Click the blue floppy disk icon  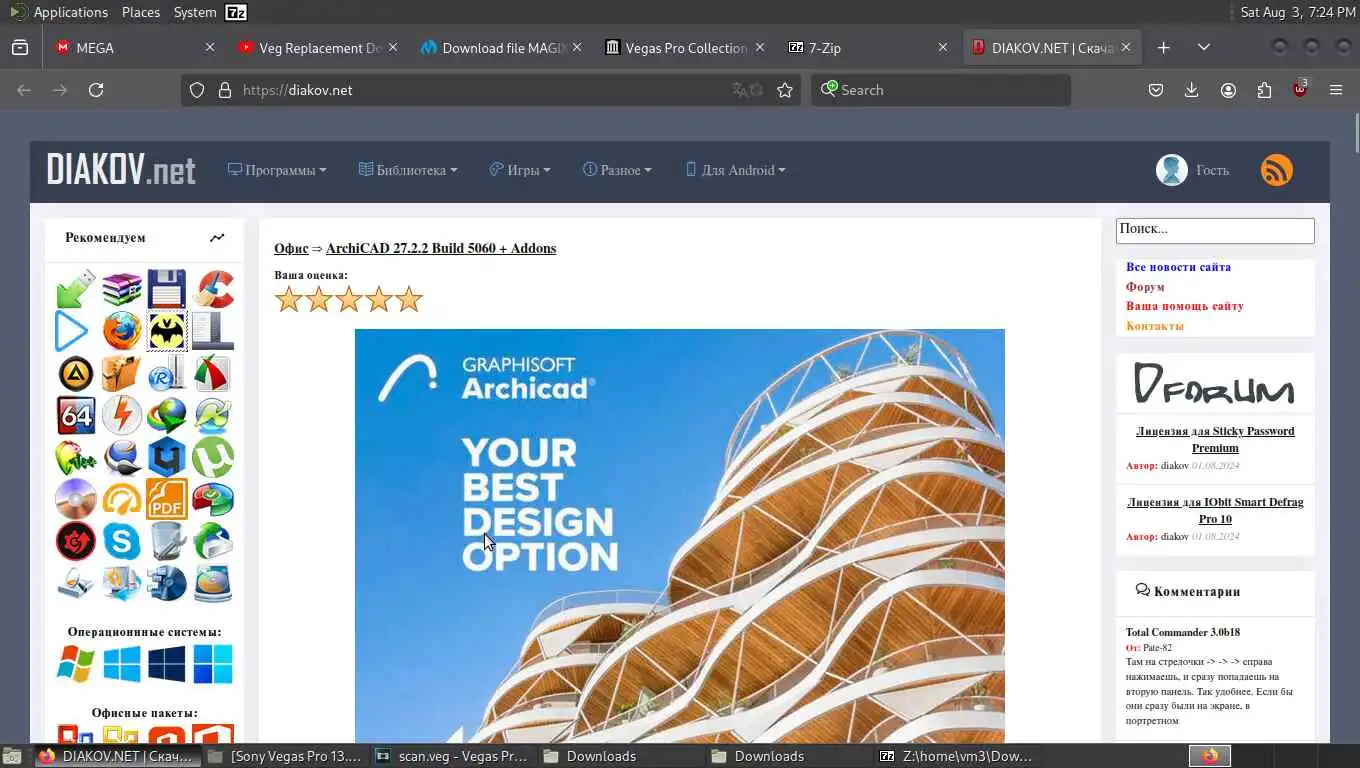click(x=167, y=289)
